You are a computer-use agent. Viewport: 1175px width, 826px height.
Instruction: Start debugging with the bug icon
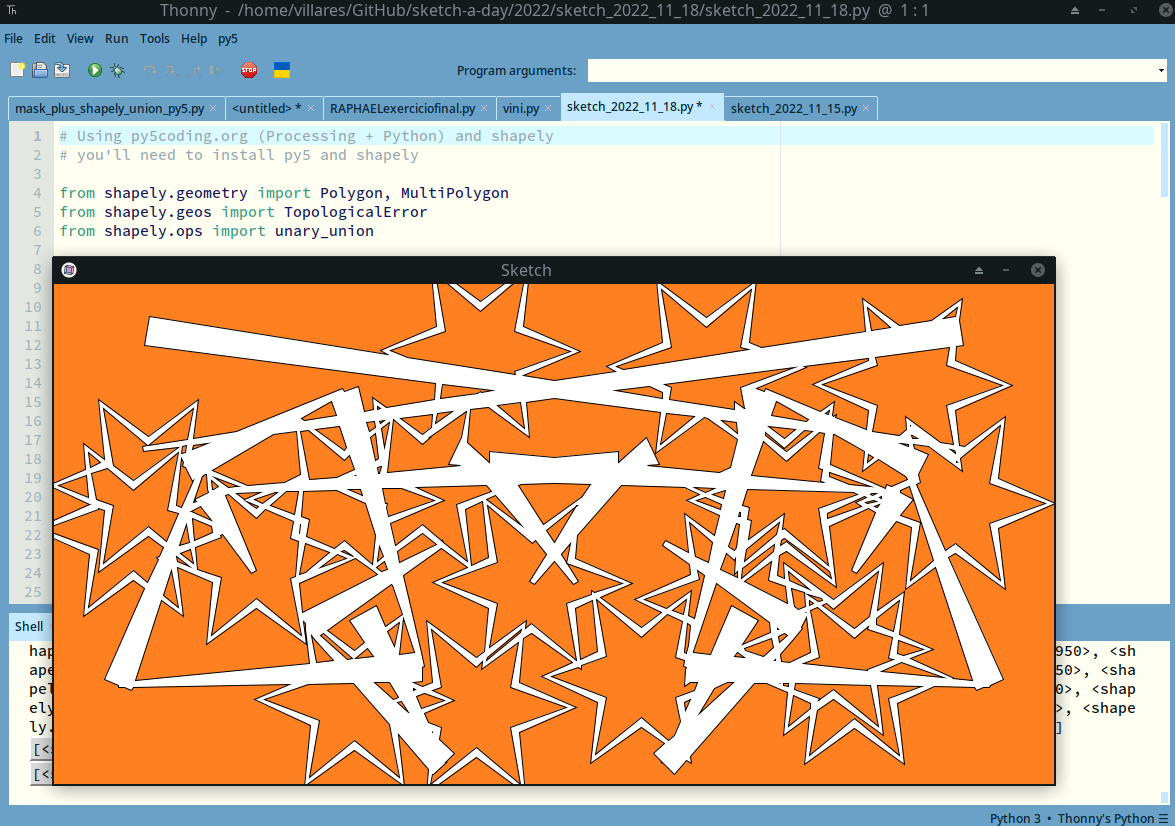[118, 70]
